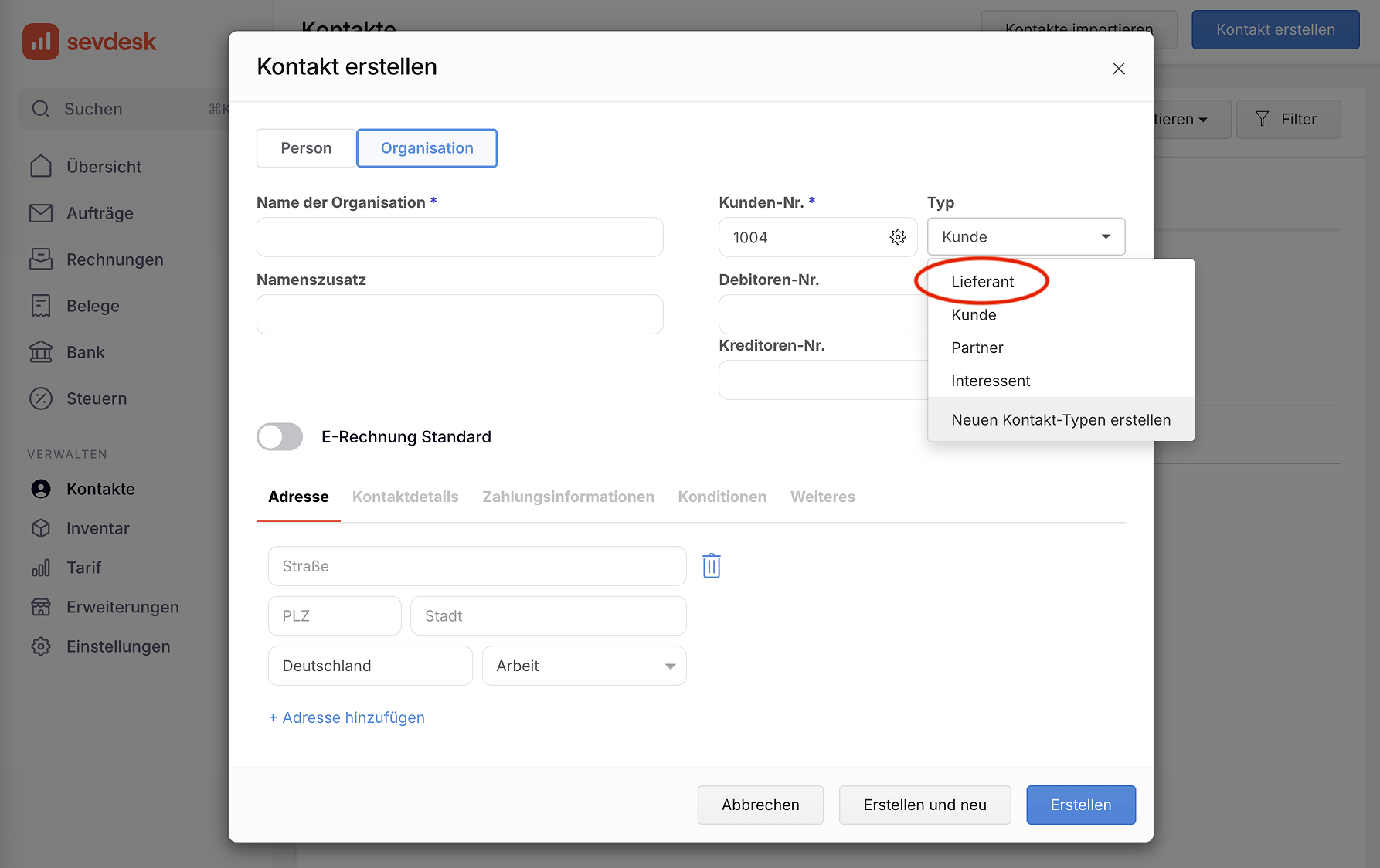The height and width of the screenshot is (868, 1380).
Task: Open the Steuern section
Action: click(96, 398)
